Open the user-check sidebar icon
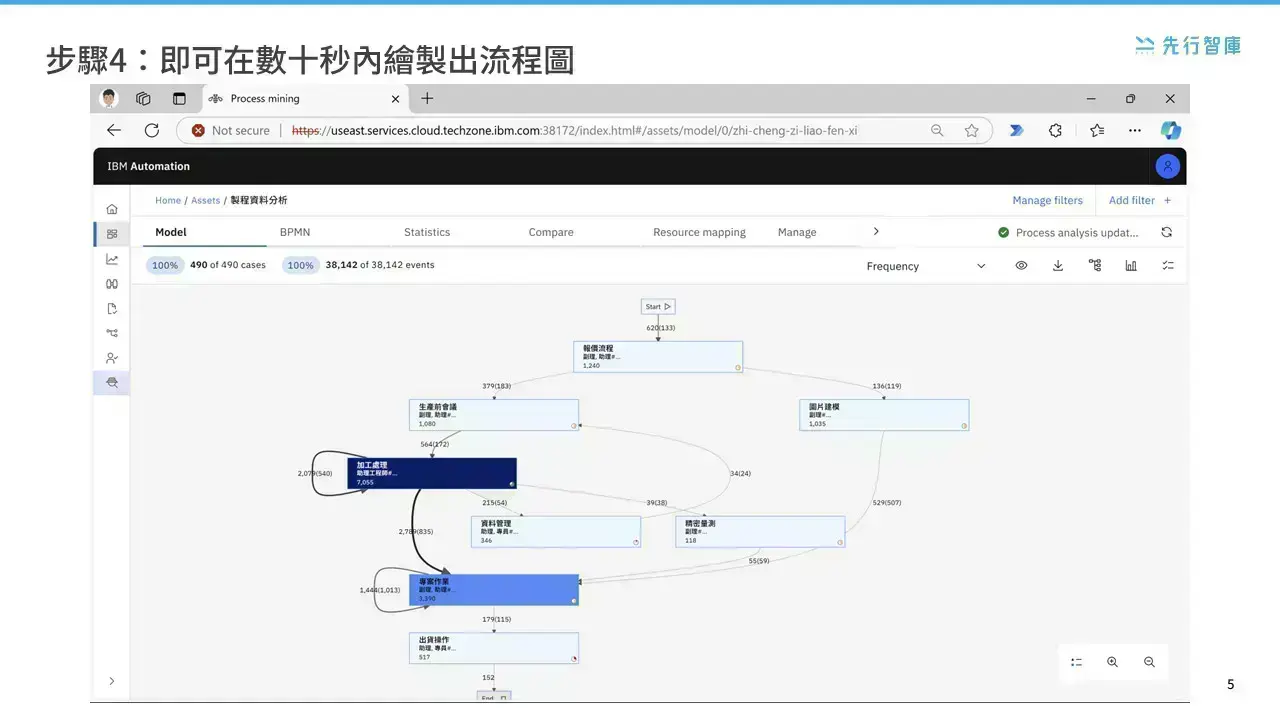This screenshot has height=720, width=1280. click(112, 358)
